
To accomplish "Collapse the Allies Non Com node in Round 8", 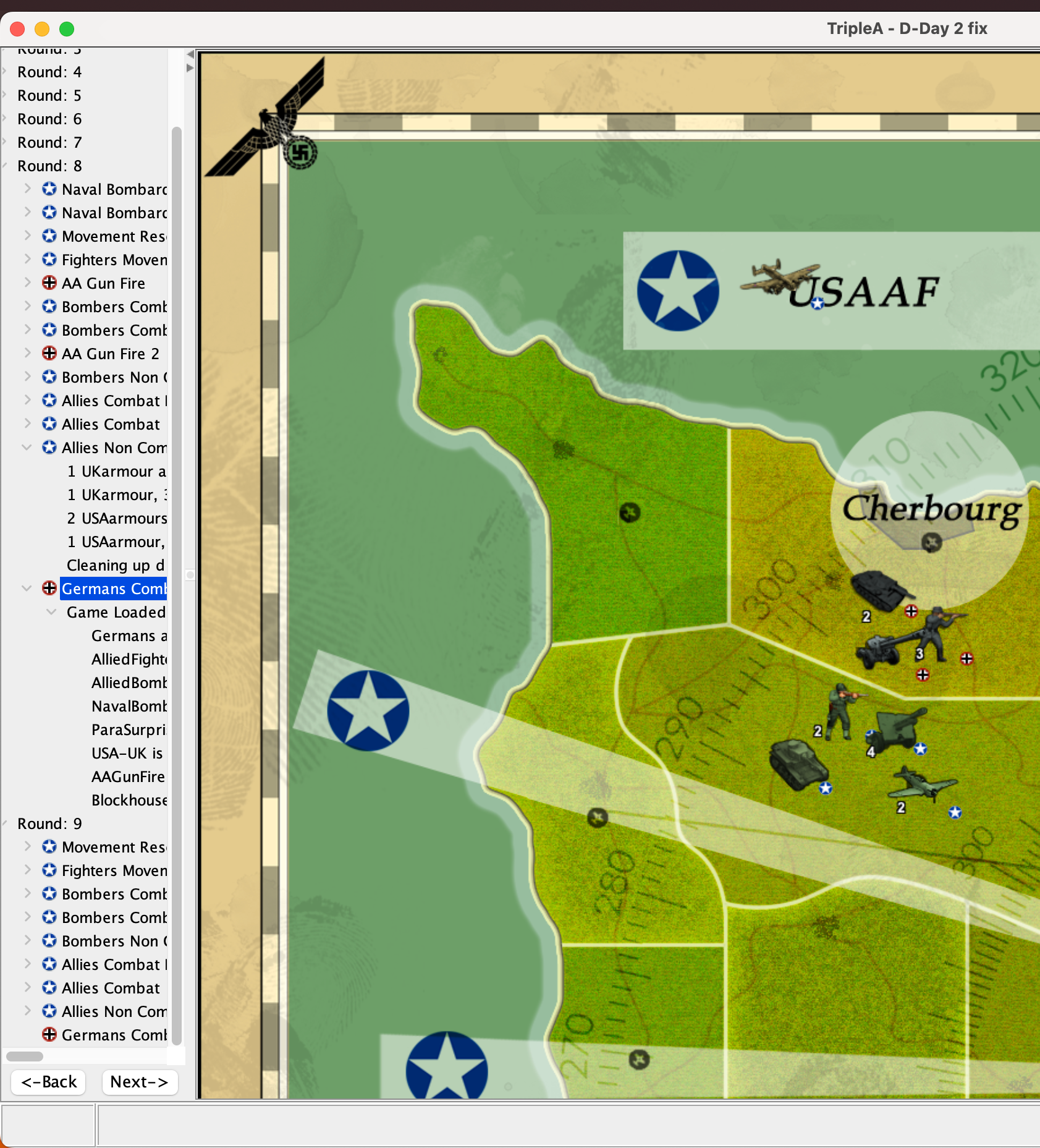I will 27,447.
